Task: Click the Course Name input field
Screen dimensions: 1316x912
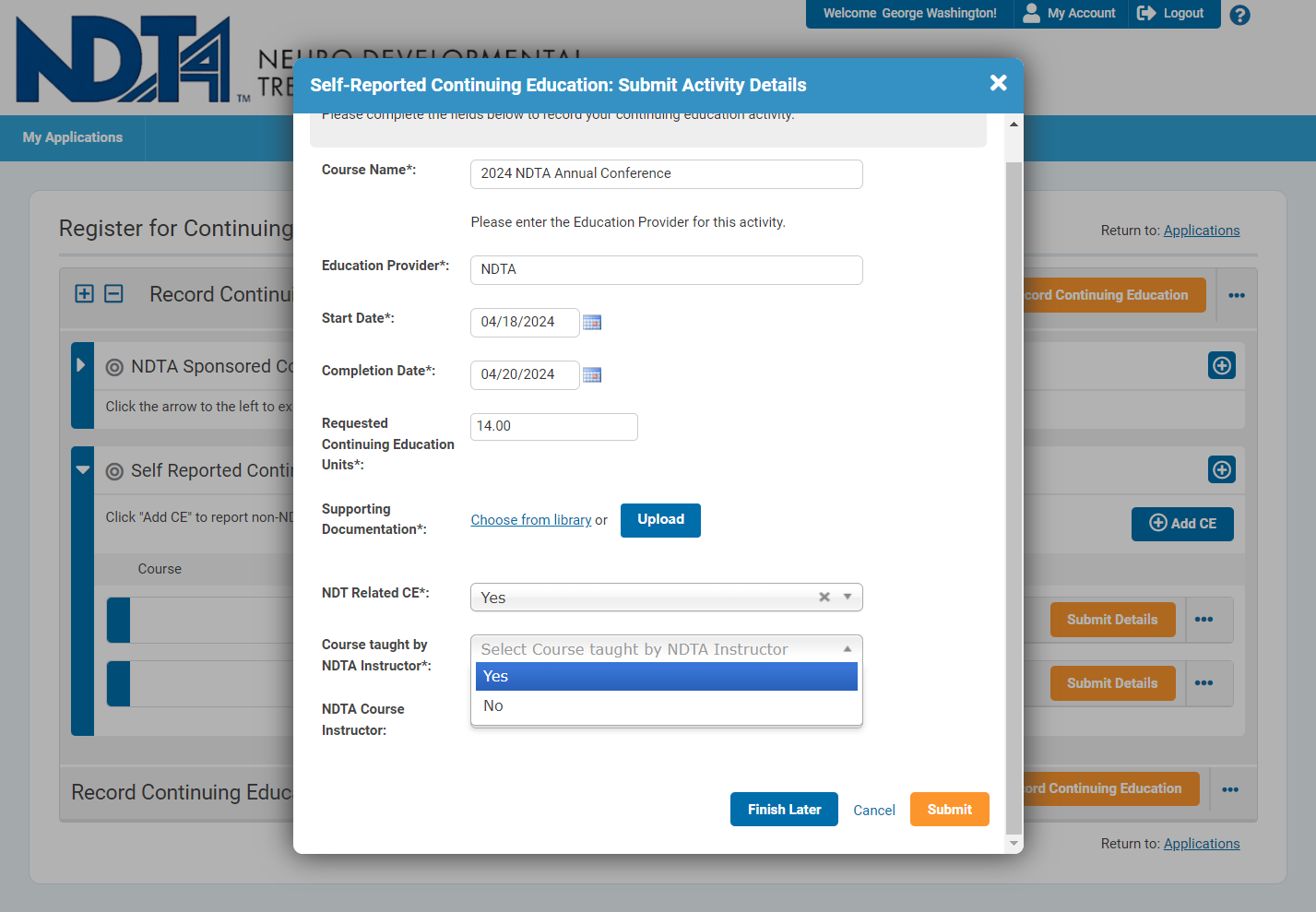Action: (666, 173)
